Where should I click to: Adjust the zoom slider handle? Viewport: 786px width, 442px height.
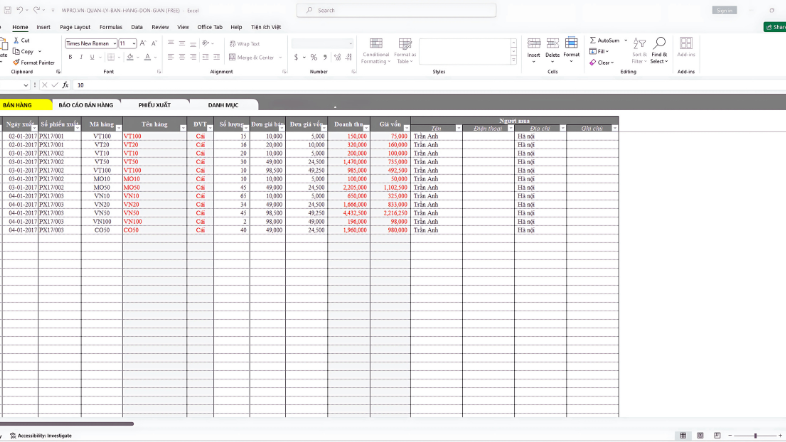(755, 435)
